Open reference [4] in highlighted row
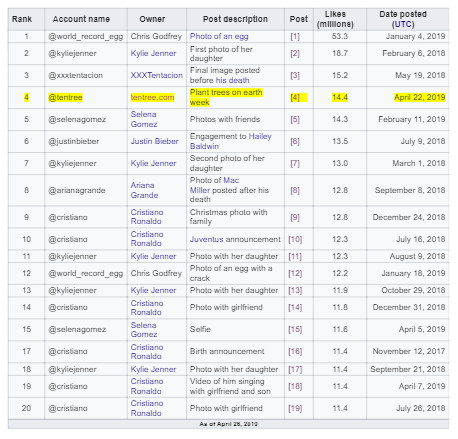The height and width of the screenshot is (439, 458). 295,97
